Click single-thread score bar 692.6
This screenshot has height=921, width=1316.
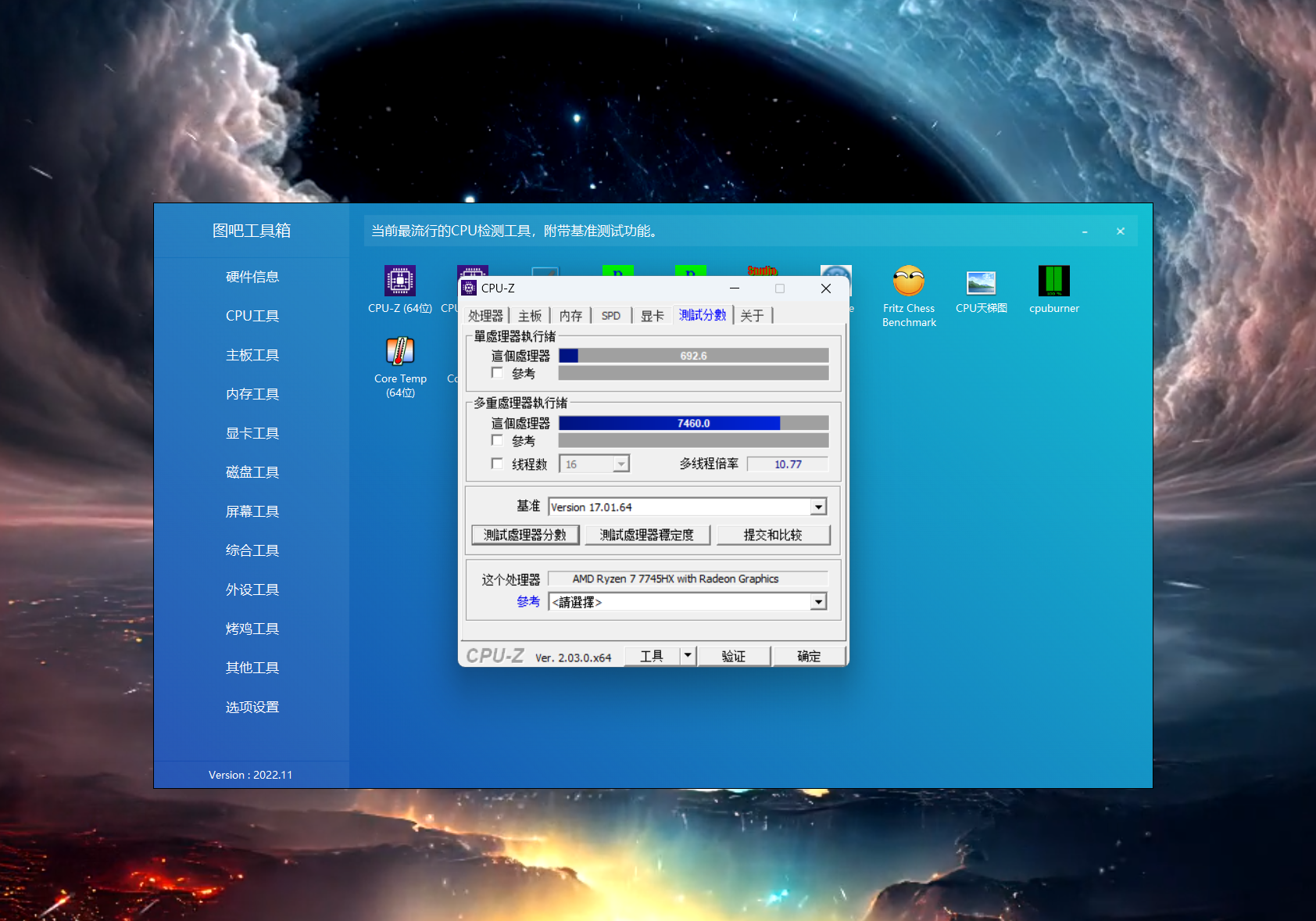click(694, 356)
